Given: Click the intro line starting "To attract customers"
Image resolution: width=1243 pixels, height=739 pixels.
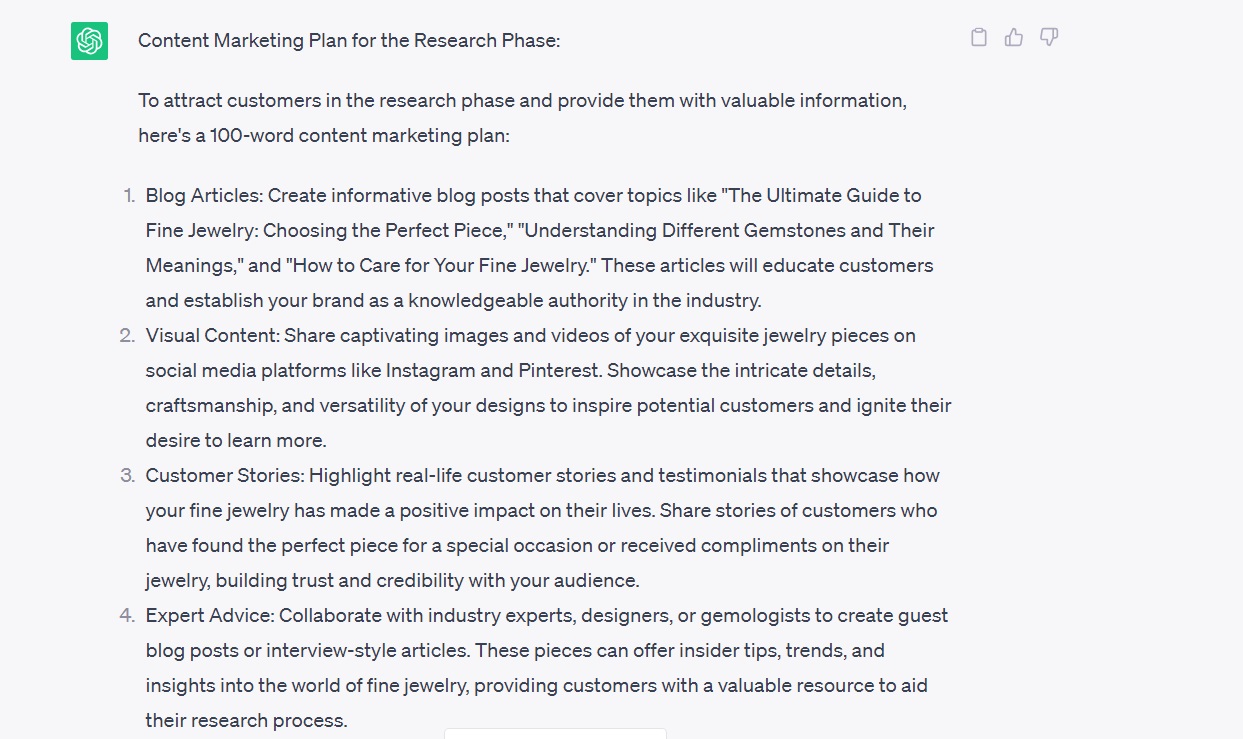Looking at the screenshot, I should click(522, 101).
